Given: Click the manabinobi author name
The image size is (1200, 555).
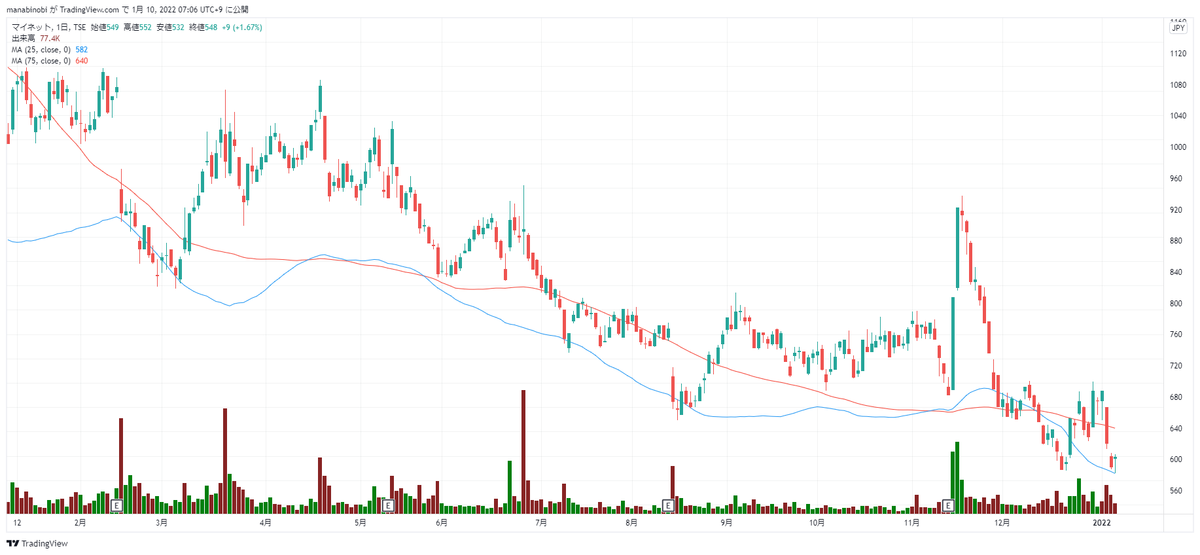Looking at the screenshot, I should tap(27, 8).
